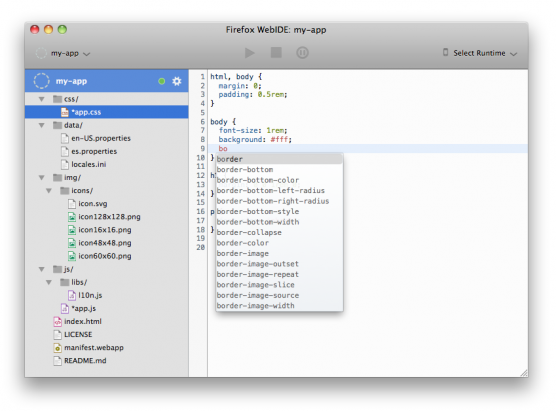Collapse the data/ folder triangle

[42, 125]
